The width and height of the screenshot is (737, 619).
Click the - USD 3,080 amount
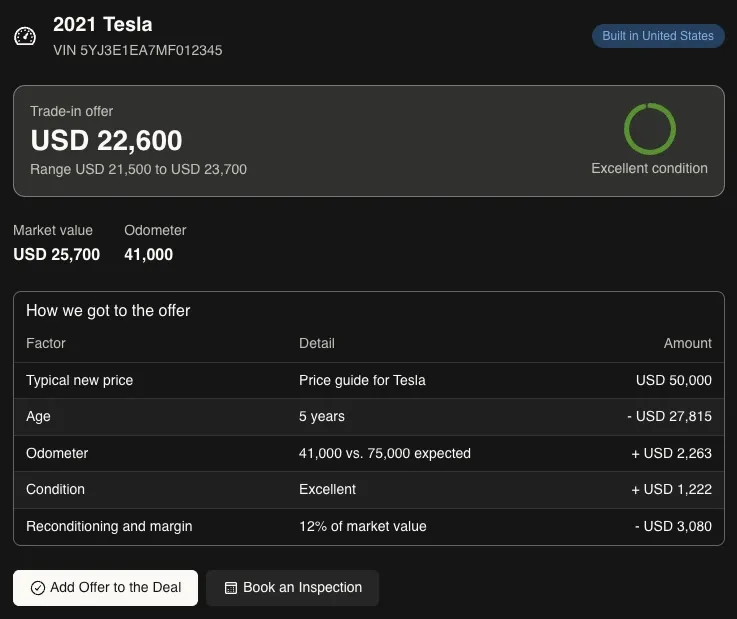pyautogui.click(x=673, y=526)
